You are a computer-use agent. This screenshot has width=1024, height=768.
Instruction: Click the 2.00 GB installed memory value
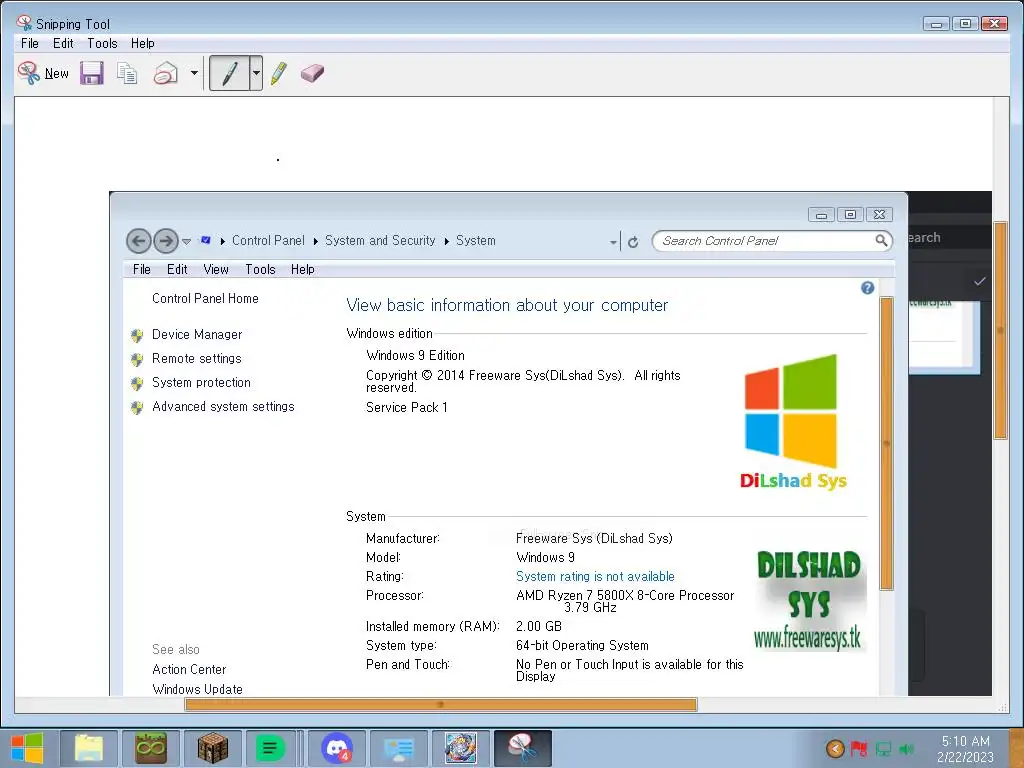(539, 626)
